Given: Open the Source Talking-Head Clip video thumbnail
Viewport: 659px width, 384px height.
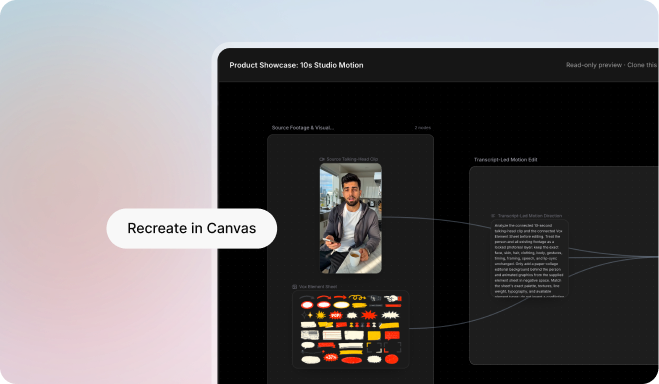Looking at the screenshot, I should [351, 218].
